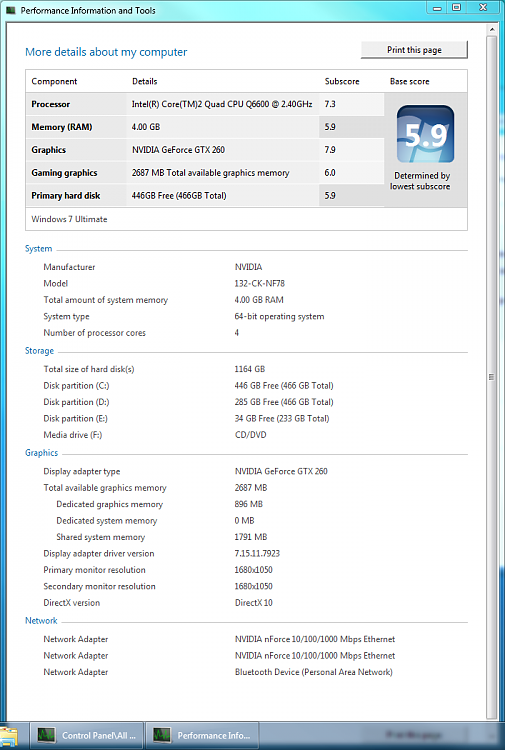Click the 34 GB Free (233 GB Total) value
This screenshot has height=750, width=505.
coord(282,418)
